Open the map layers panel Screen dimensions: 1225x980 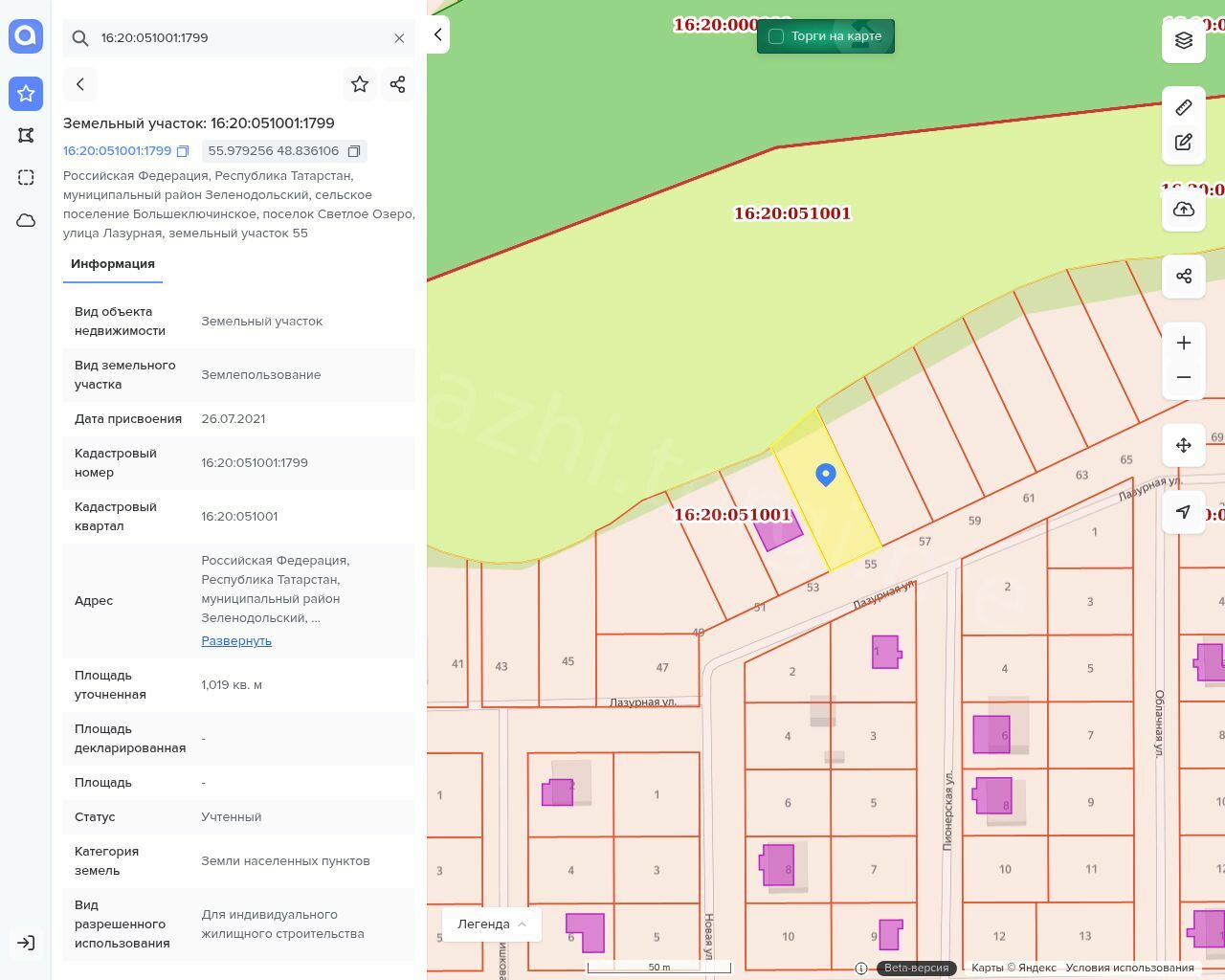(1183, 40)
